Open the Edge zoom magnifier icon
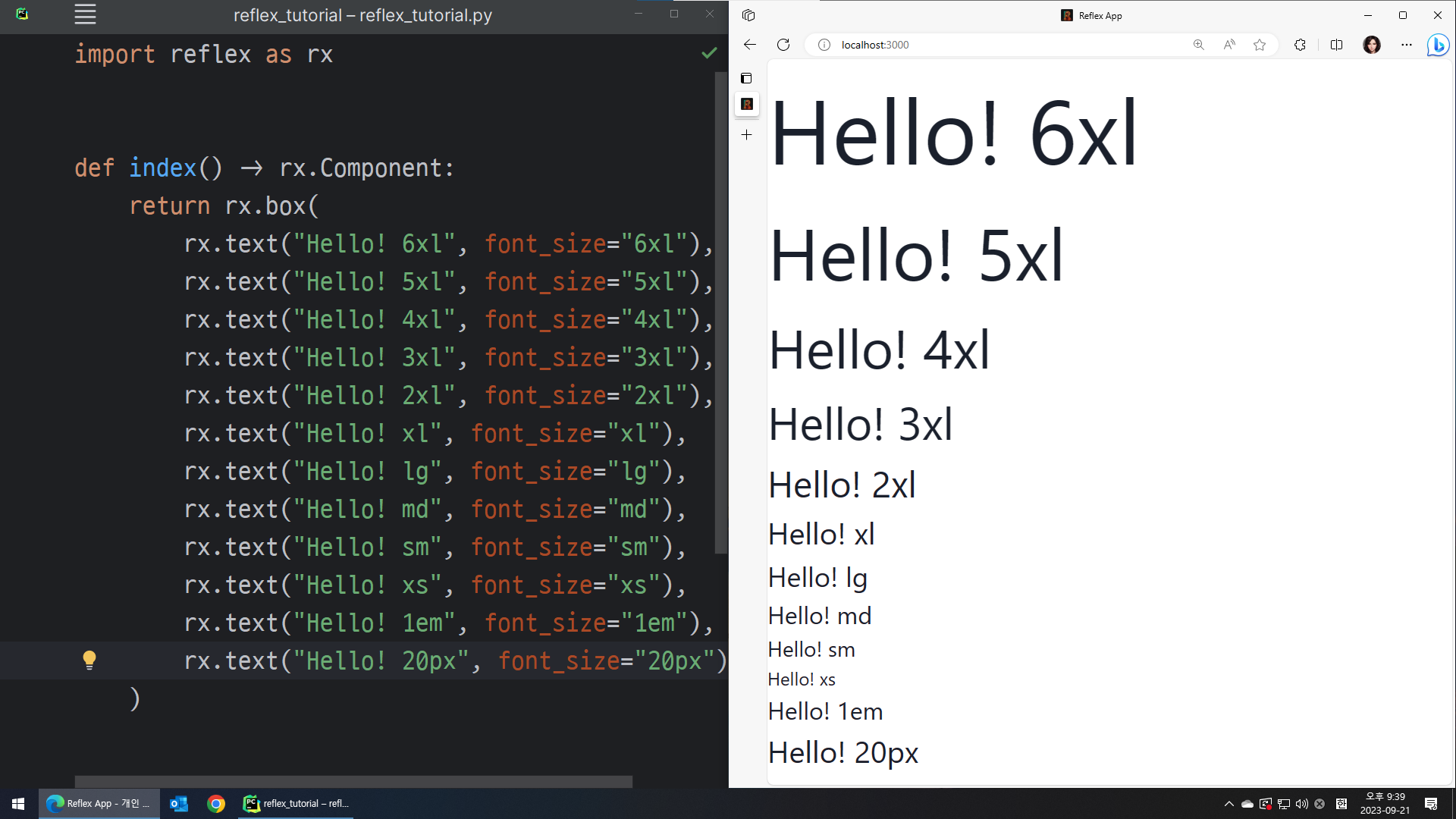This screenshot has height=819, width=1456. coord(1198,45)
